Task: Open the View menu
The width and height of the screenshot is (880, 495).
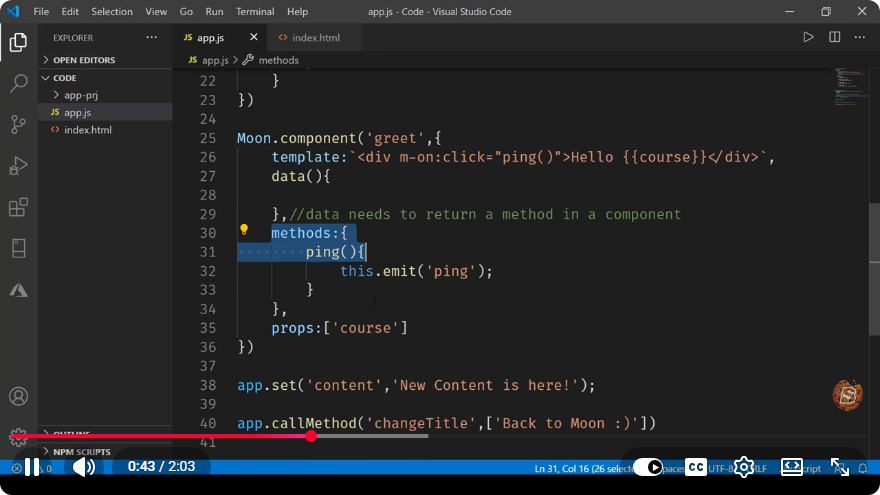Action: (x=156, y=11)
